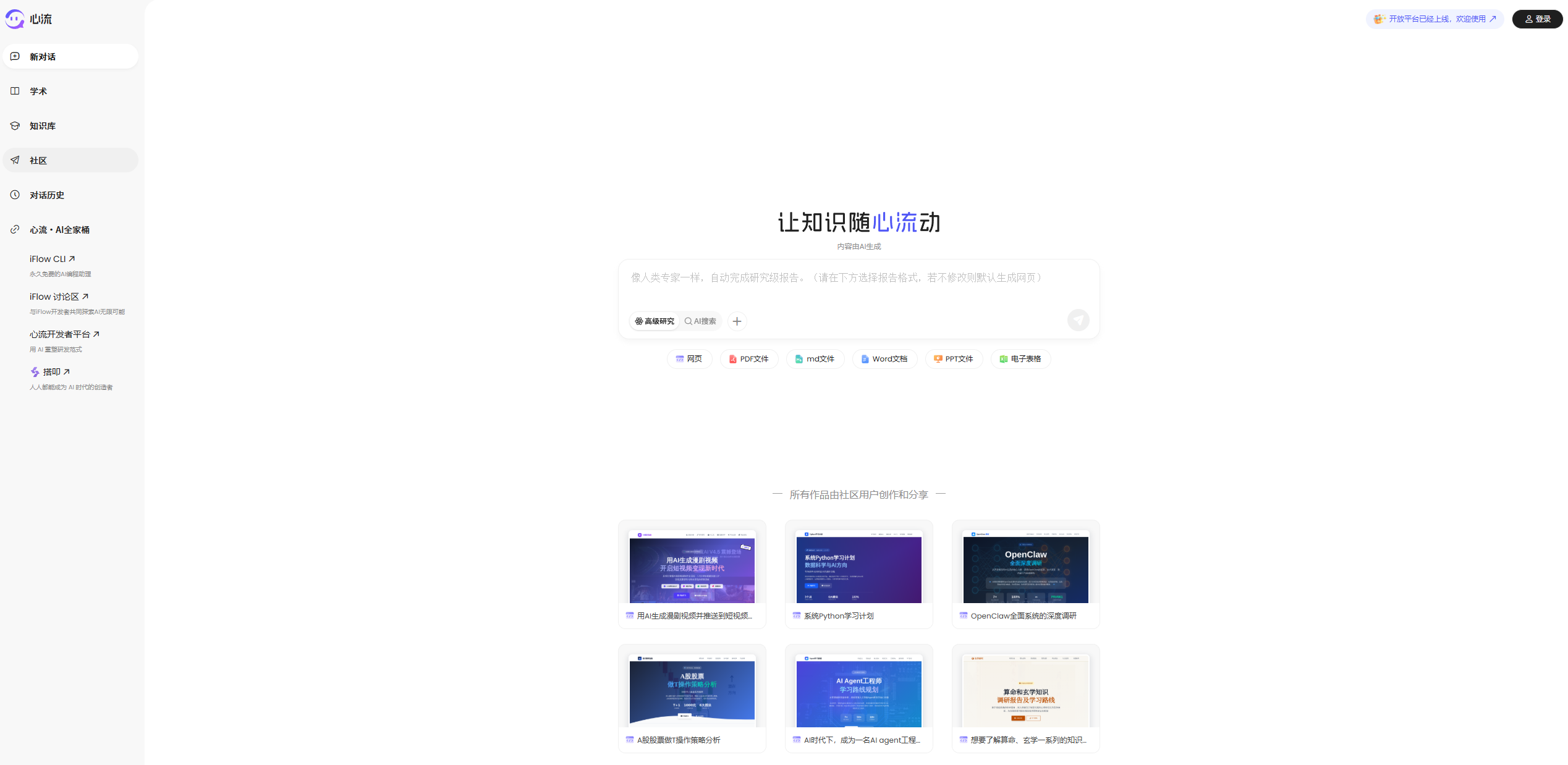
Task: Click the 与iFlow开发者共同探索AI无限可能 subtitle
Action: [x=77, y=312]
